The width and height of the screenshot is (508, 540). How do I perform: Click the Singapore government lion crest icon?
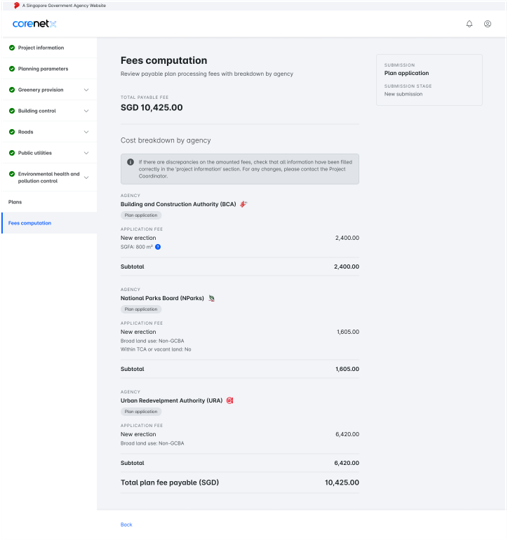coord(16,5)
